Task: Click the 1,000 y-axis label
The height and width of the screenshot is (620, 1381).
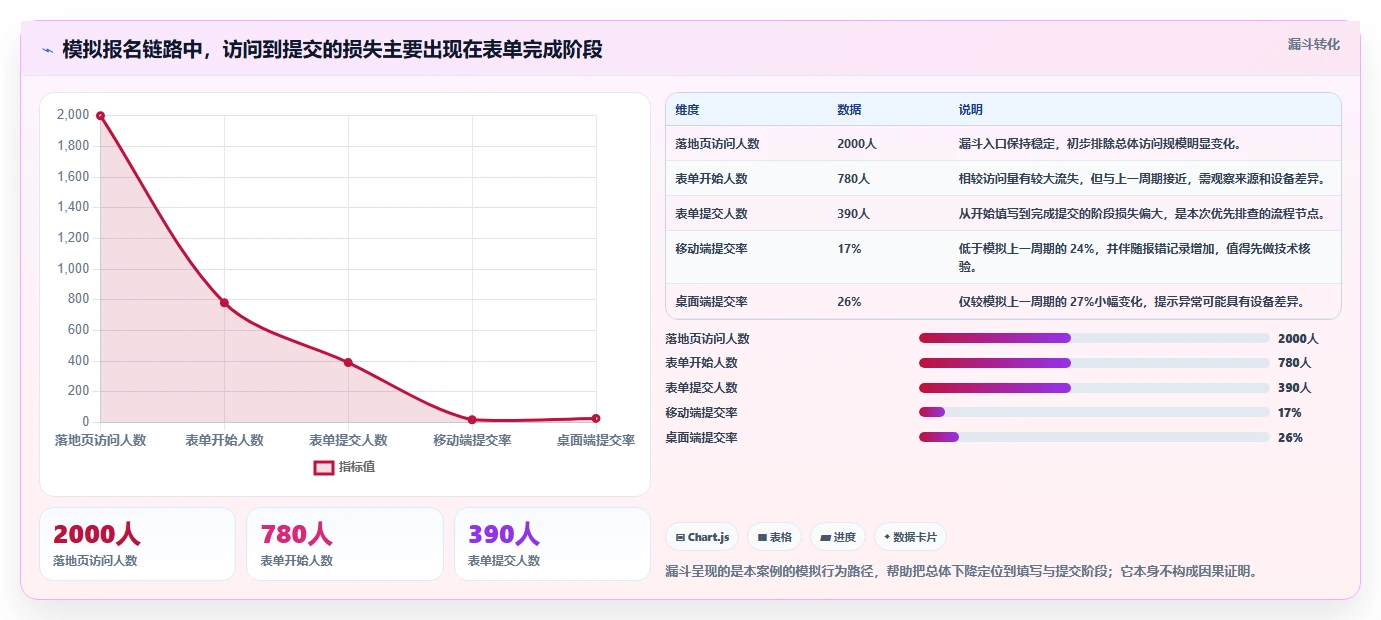Action: point(73,268)
